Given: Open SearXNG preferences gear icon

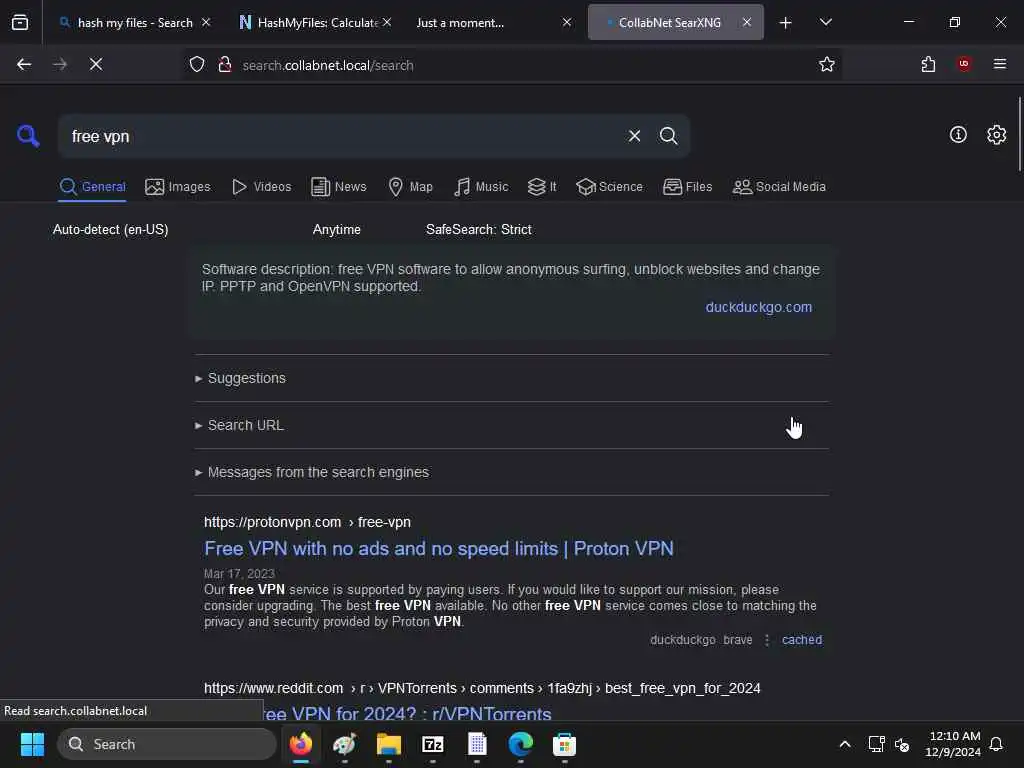Looking at the screenshot, I should 996,135.
